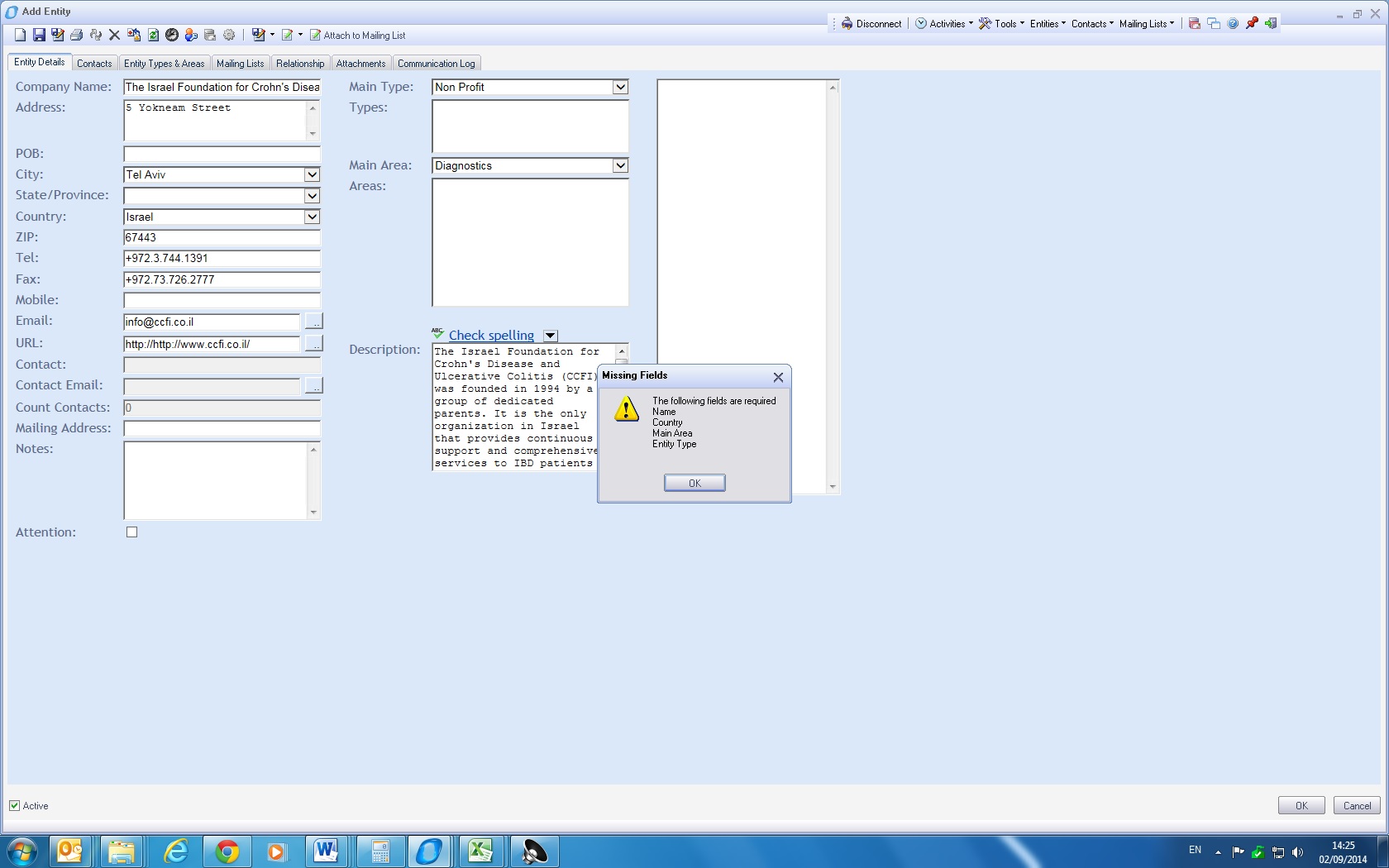Expand the City dropdown
Screen dimensions: 1389x868
point(312,174)
